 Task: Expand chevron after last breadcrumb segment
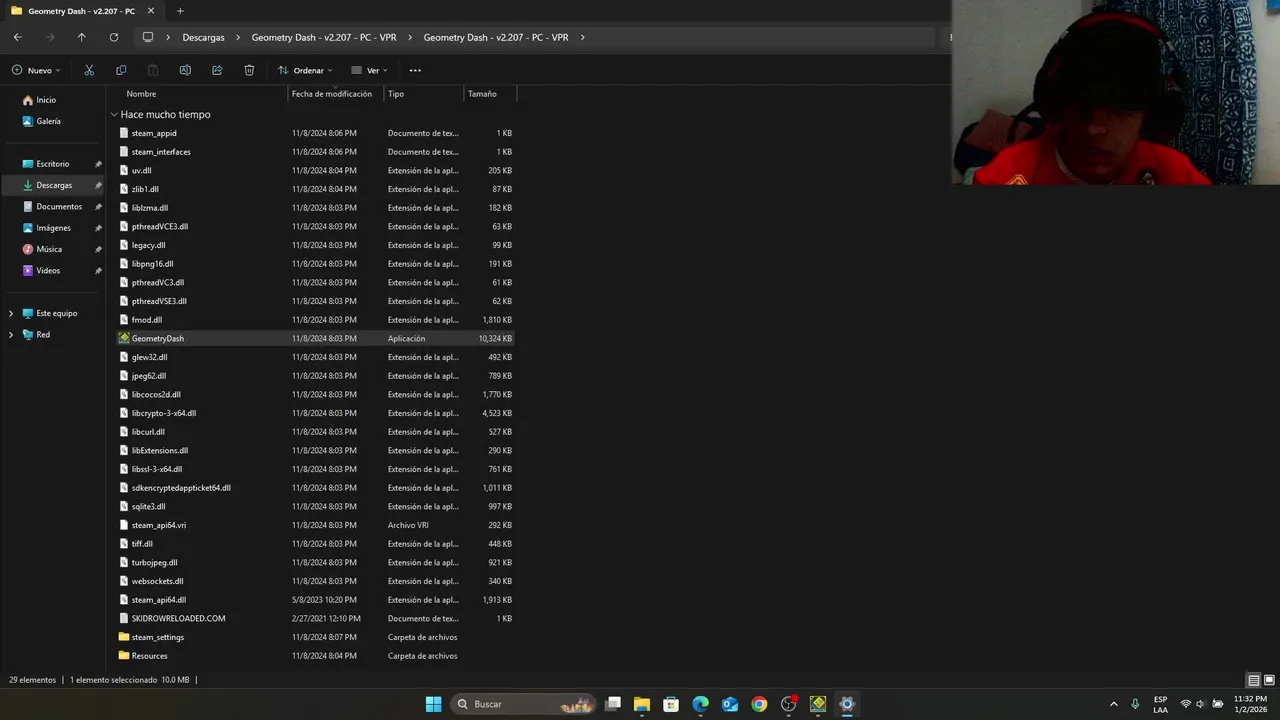tap(582, 37)
